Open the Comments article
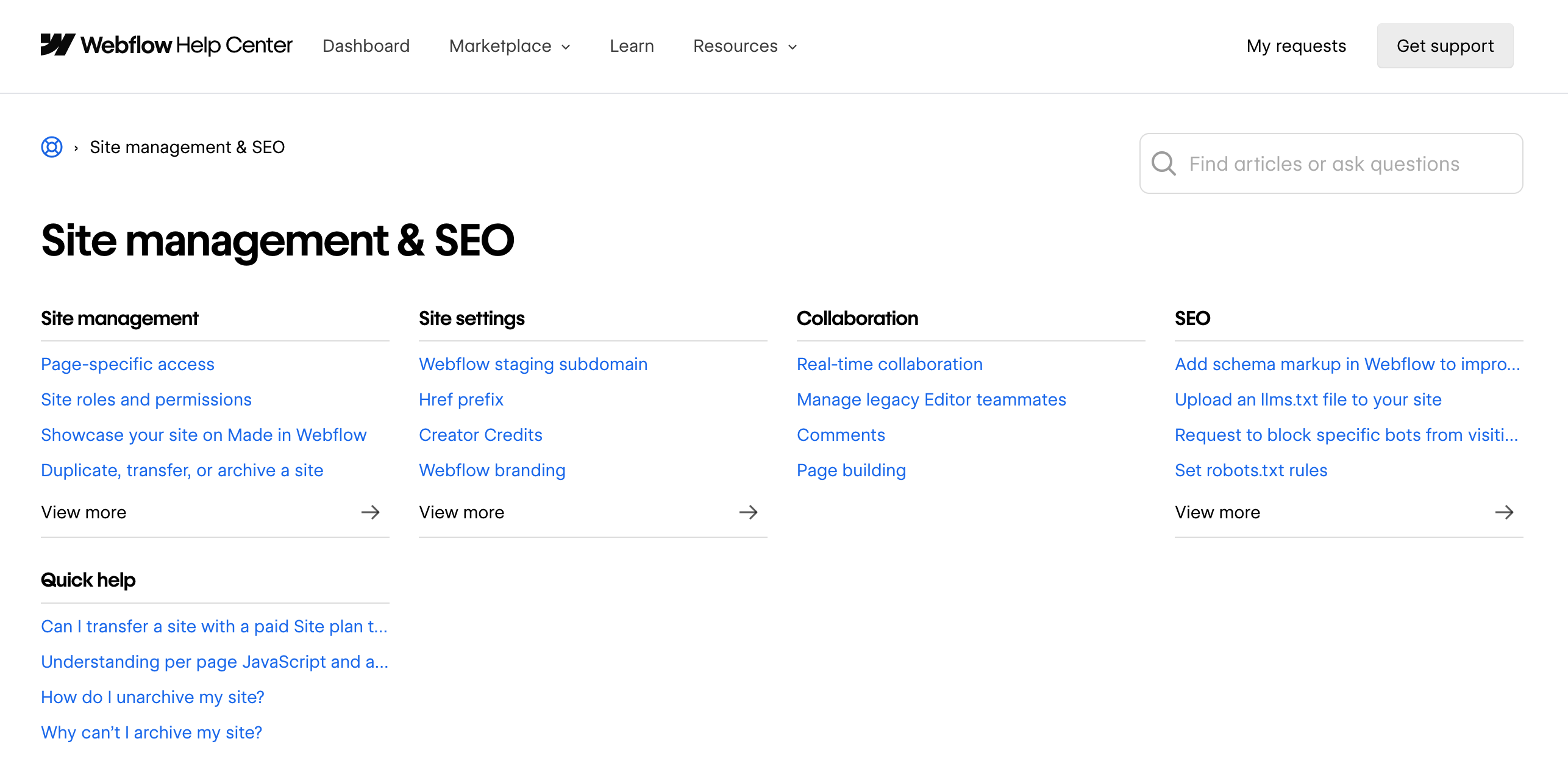Viewport: 1568px width, 772px height. pyautogui.click(x=841, y=435)
